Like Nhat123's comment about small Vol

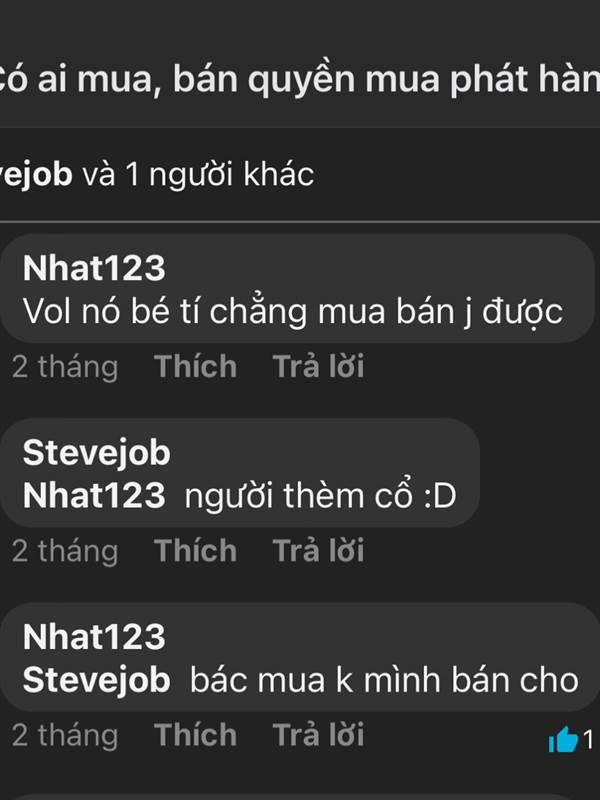[x=195, y=366]
